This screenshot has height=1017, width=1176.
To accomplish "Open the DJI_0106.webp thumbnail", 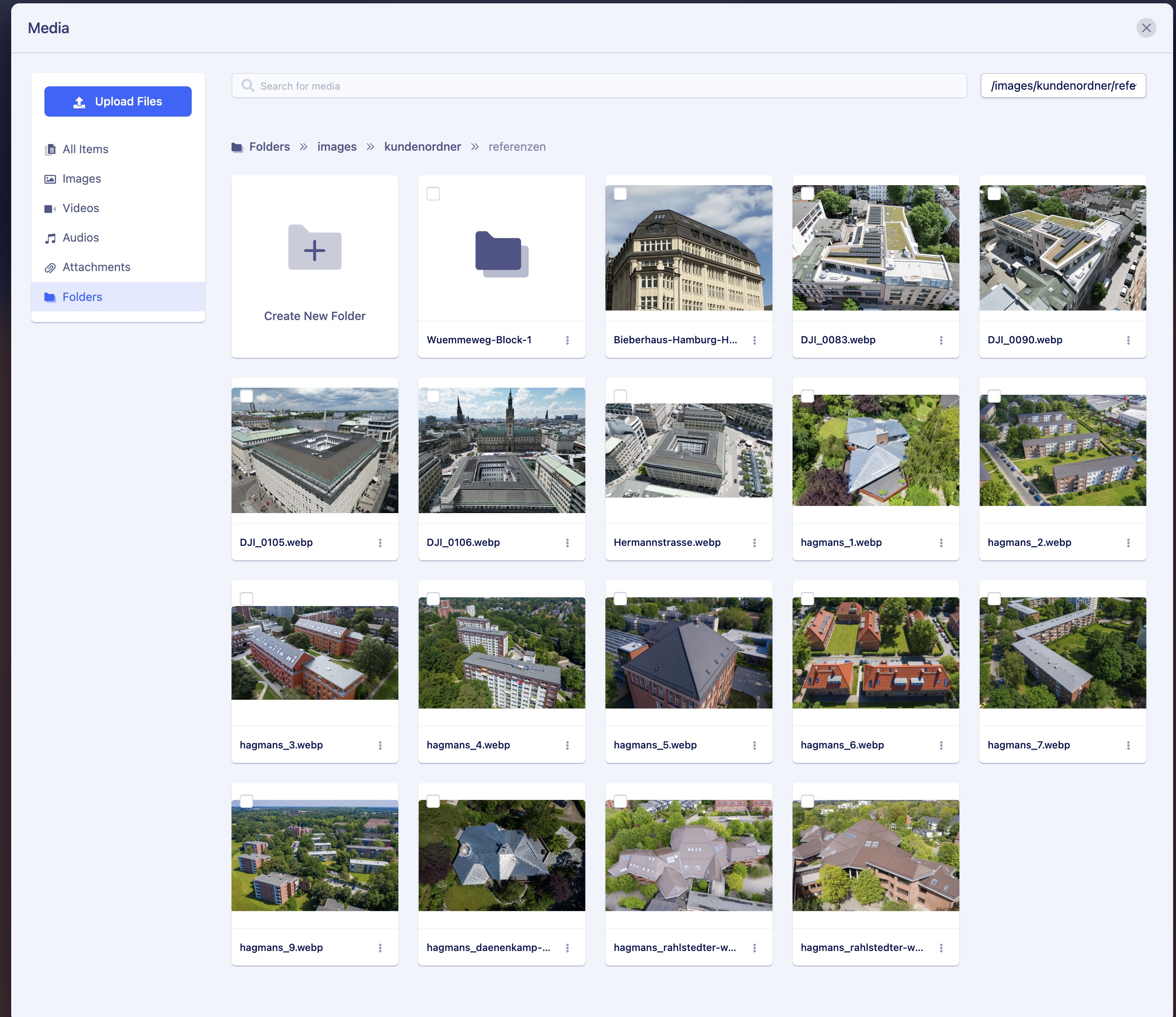I will [x=501, y=450].
